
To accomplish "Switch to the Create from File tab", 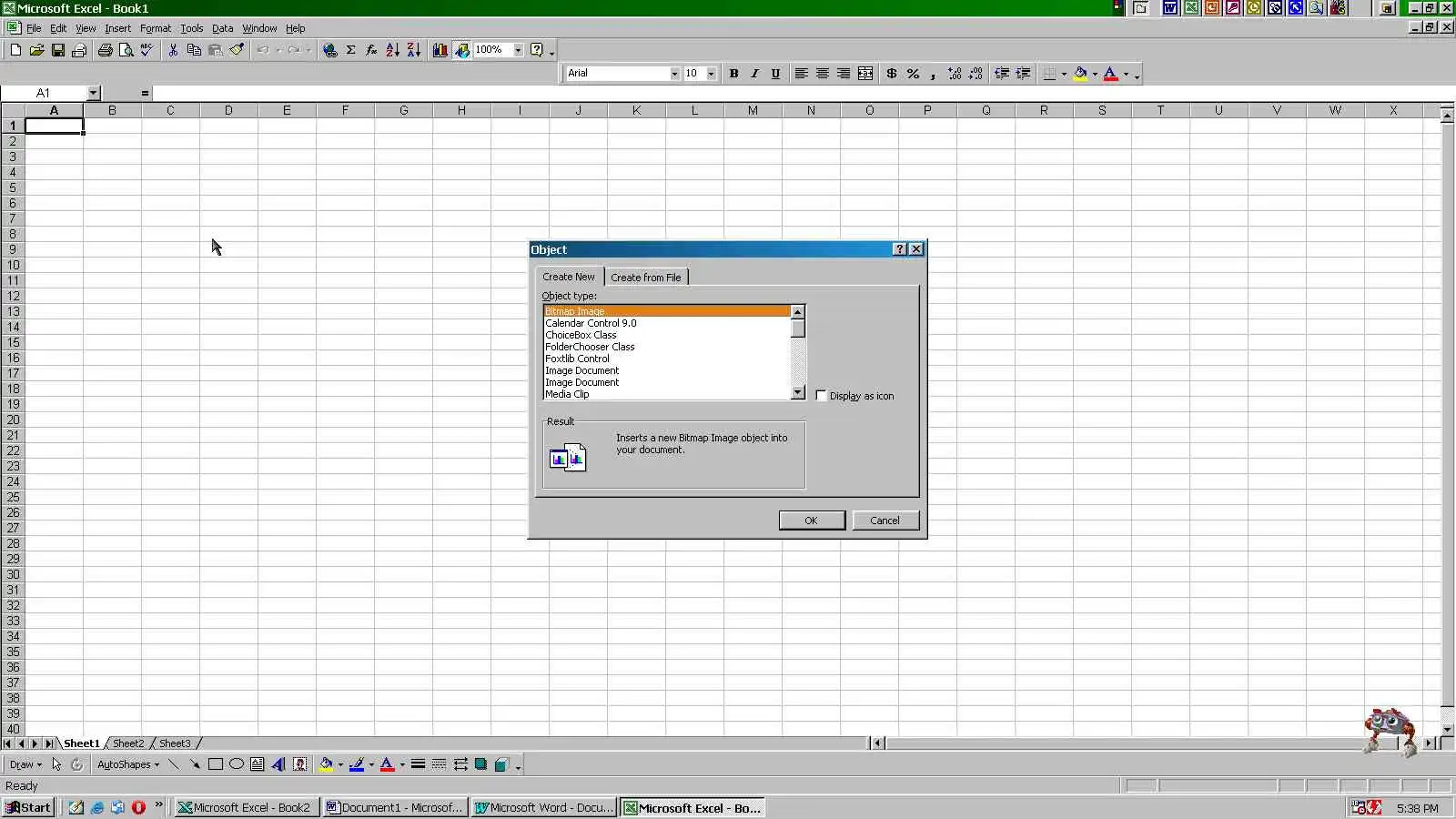I will (646, 278).
